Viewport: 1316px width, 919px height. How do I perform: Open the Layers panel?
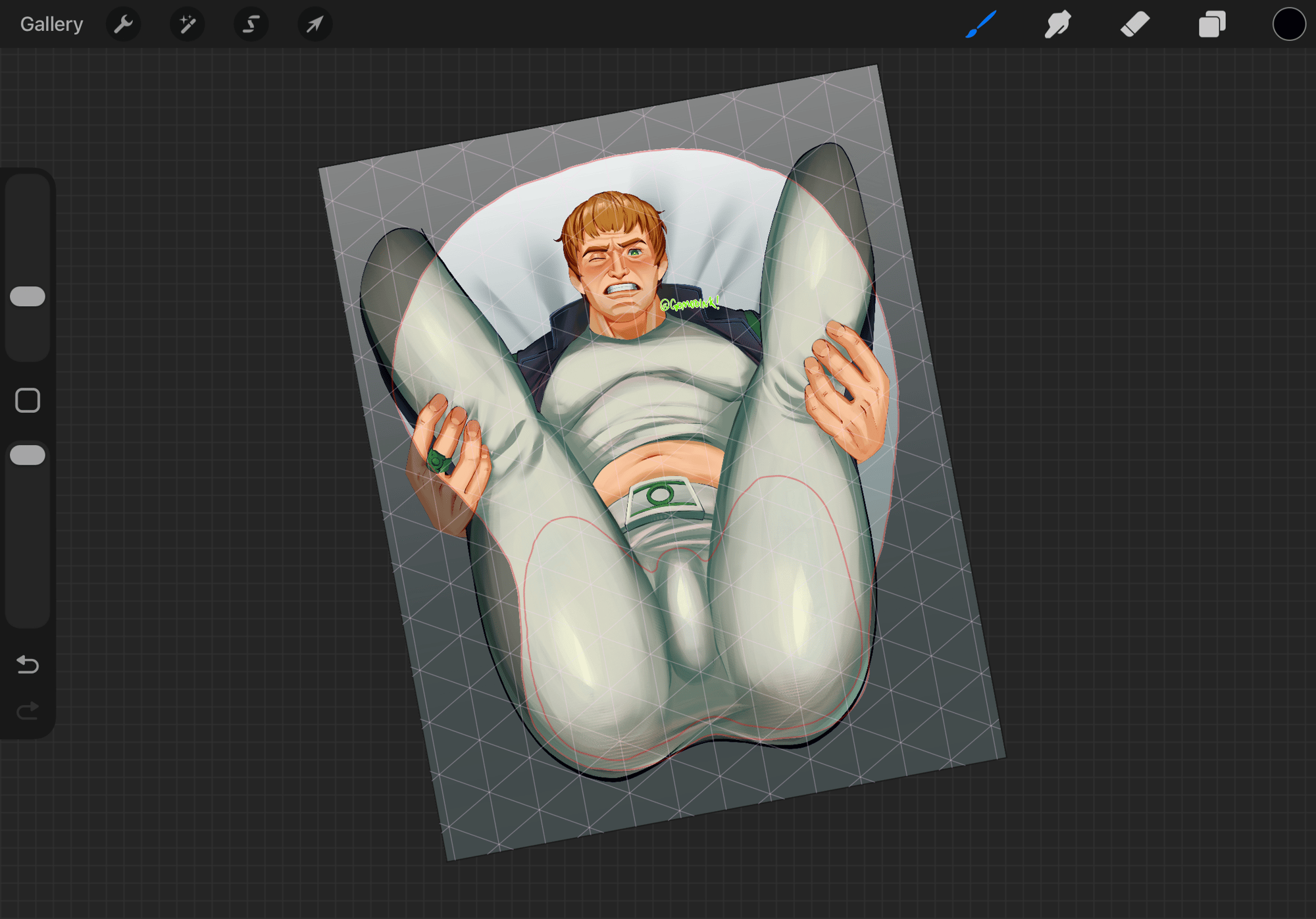1211,24
